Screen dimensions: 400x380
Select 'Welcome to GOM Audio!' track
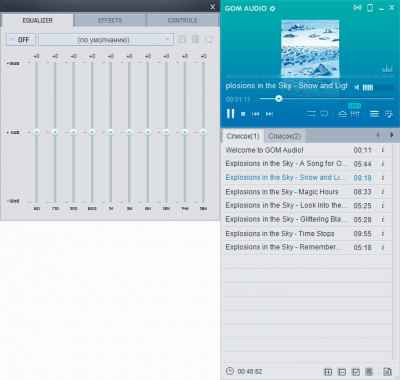[306, 150]
